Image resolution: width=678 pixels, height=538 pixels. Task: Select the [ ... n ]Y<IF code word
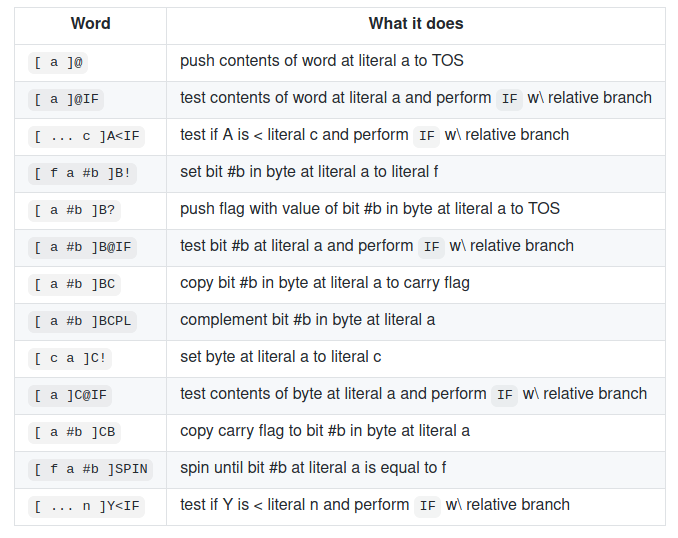tap(86, 506)
